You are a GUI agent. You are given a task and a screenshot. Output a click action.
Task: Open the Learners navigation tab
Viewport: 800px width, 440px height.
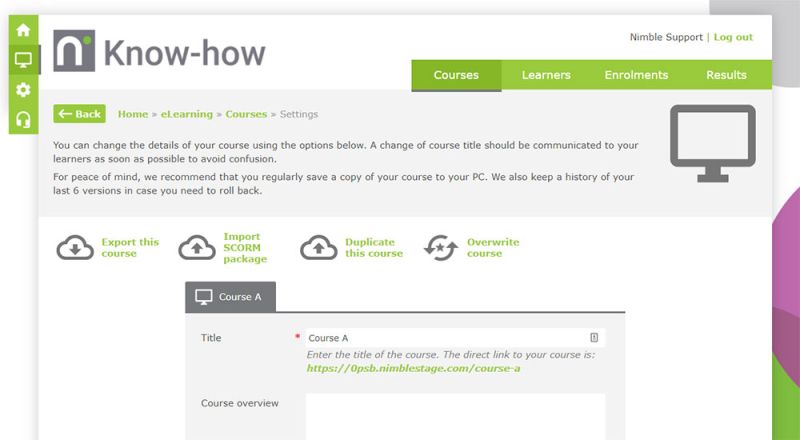546,75
